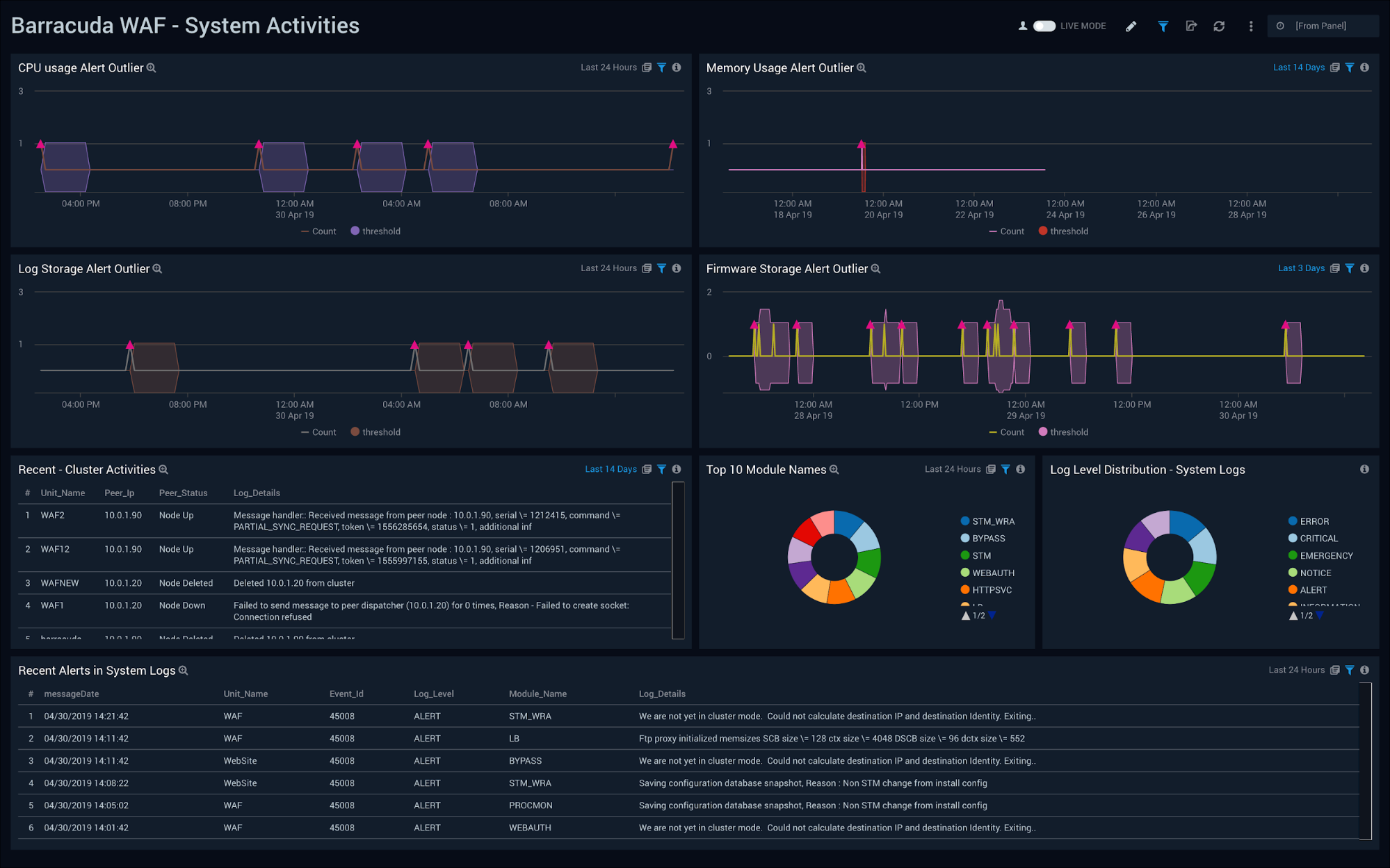Click Last 3 Days link on Firmware Storage panel
Screen dimensions: 1390x868
[x=1301, y=268]
